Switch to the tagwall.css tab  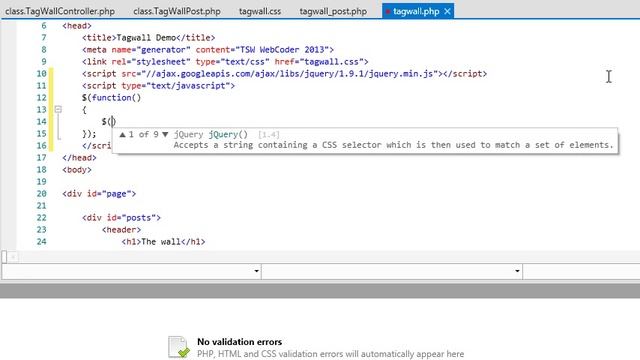coord(260,11)
